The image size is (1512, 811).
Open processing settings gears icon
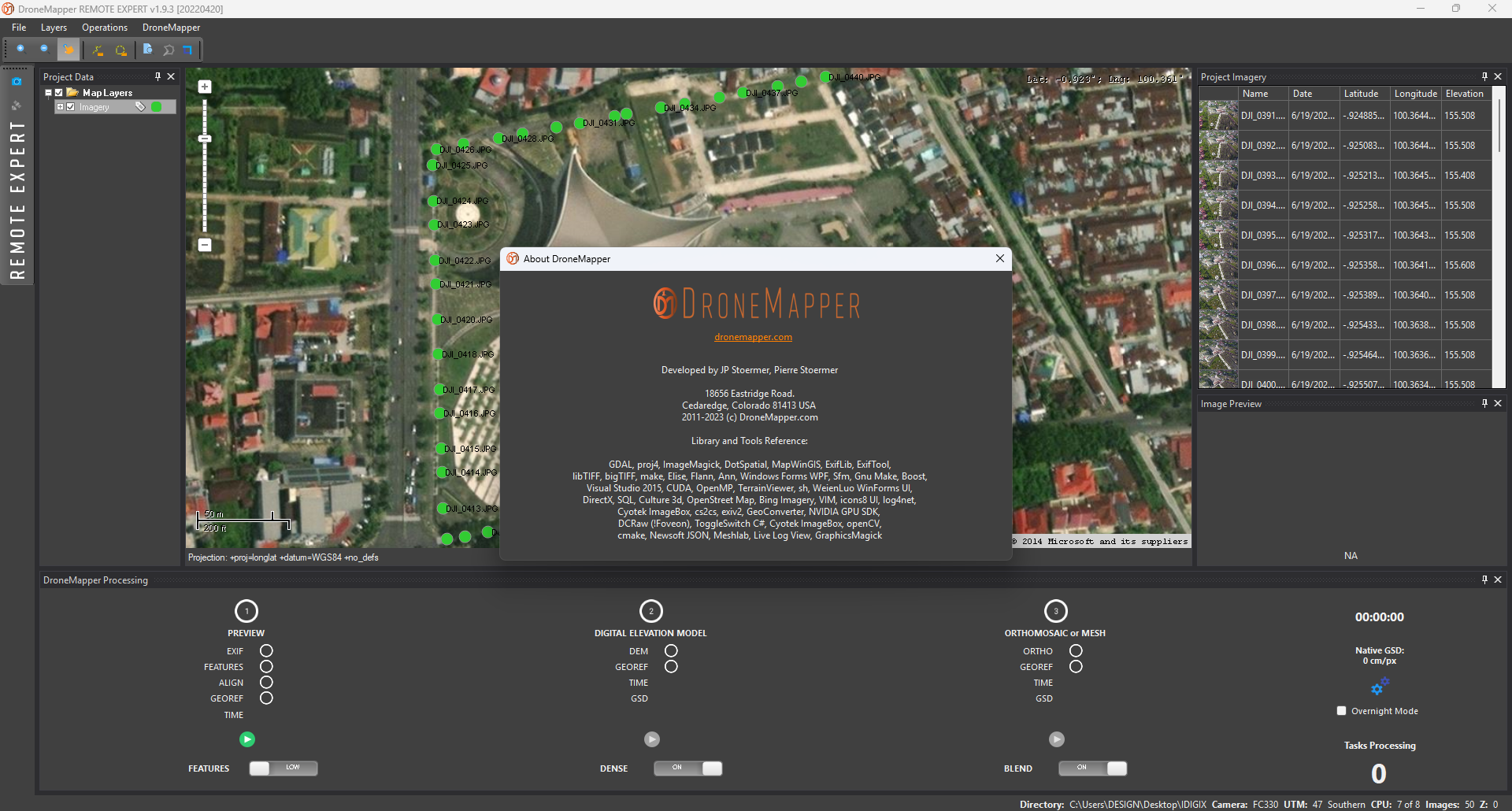click(x=1380, y=687)
